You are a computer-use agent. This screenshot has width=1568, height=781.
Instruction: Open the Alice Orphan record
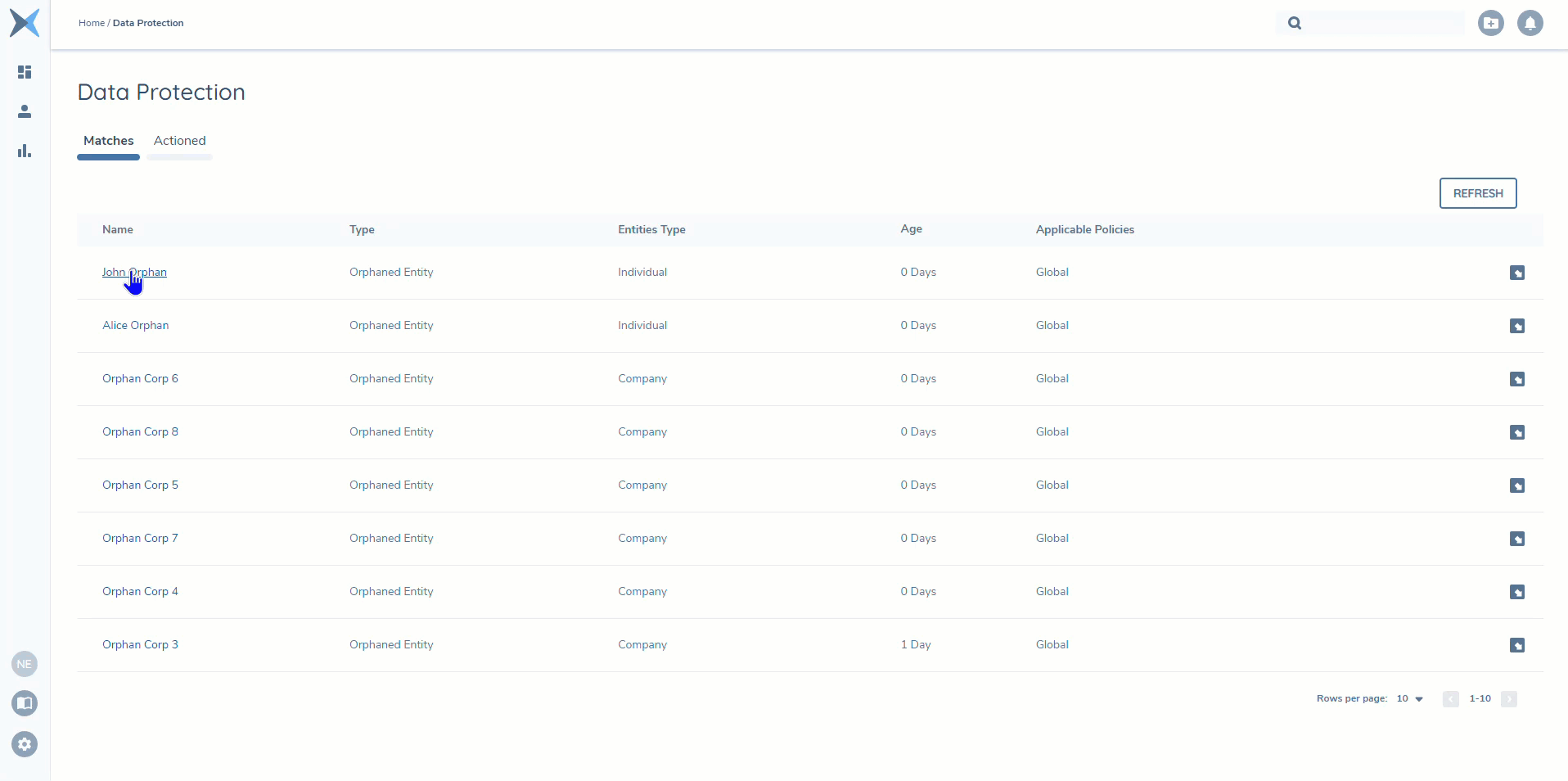135,325
